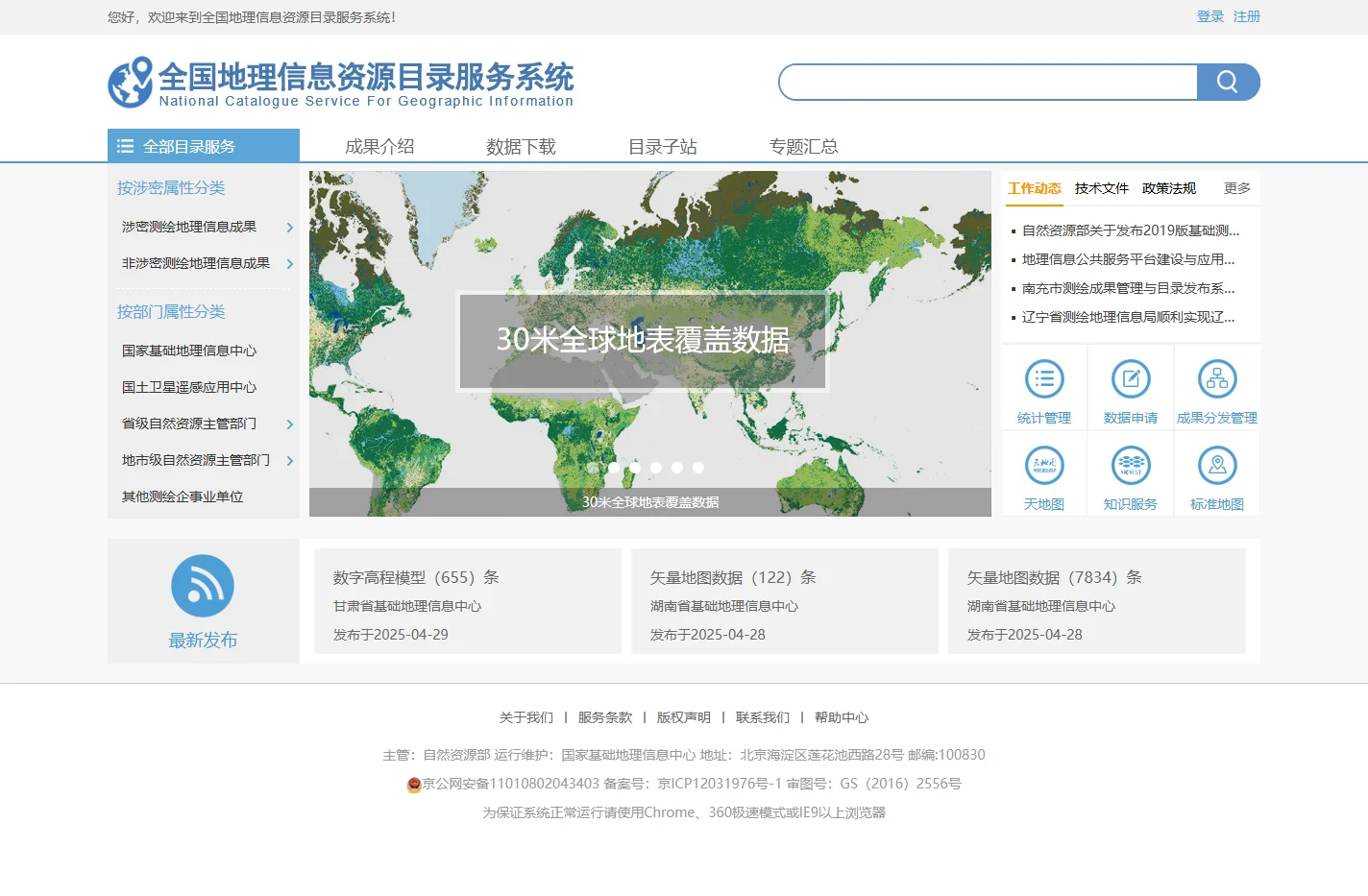Open news item 辽宁省测绘地理信息局顺利实现辽

1129,317
